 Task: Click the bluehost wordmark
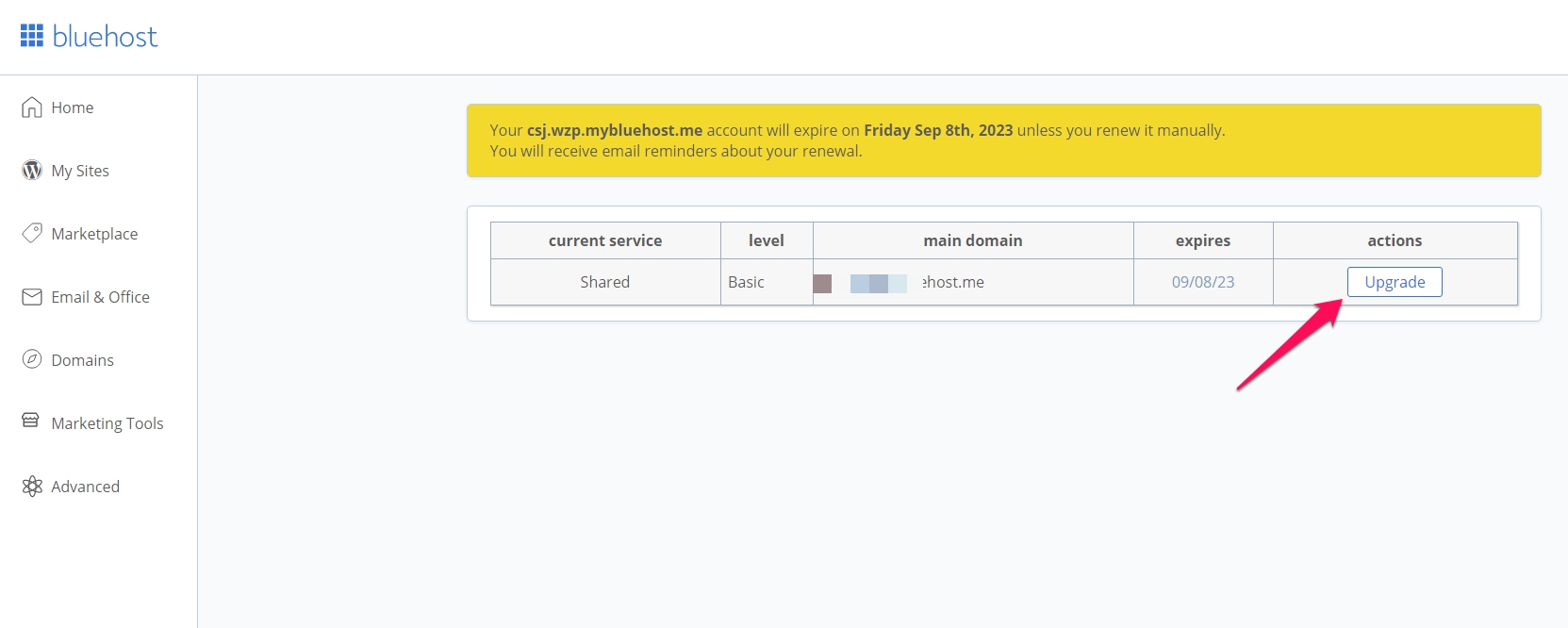point(105,37)
